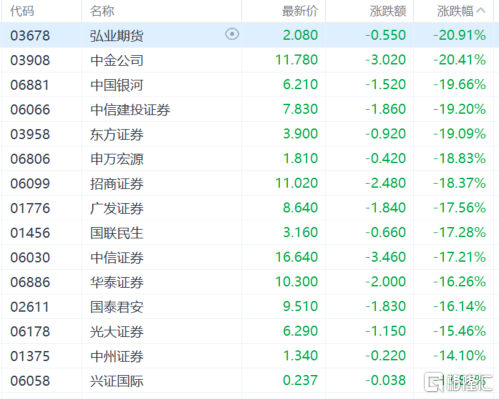Viewport: 499px width, 399px height.
Task: Select stock code 01456
Action: point(30,233)
